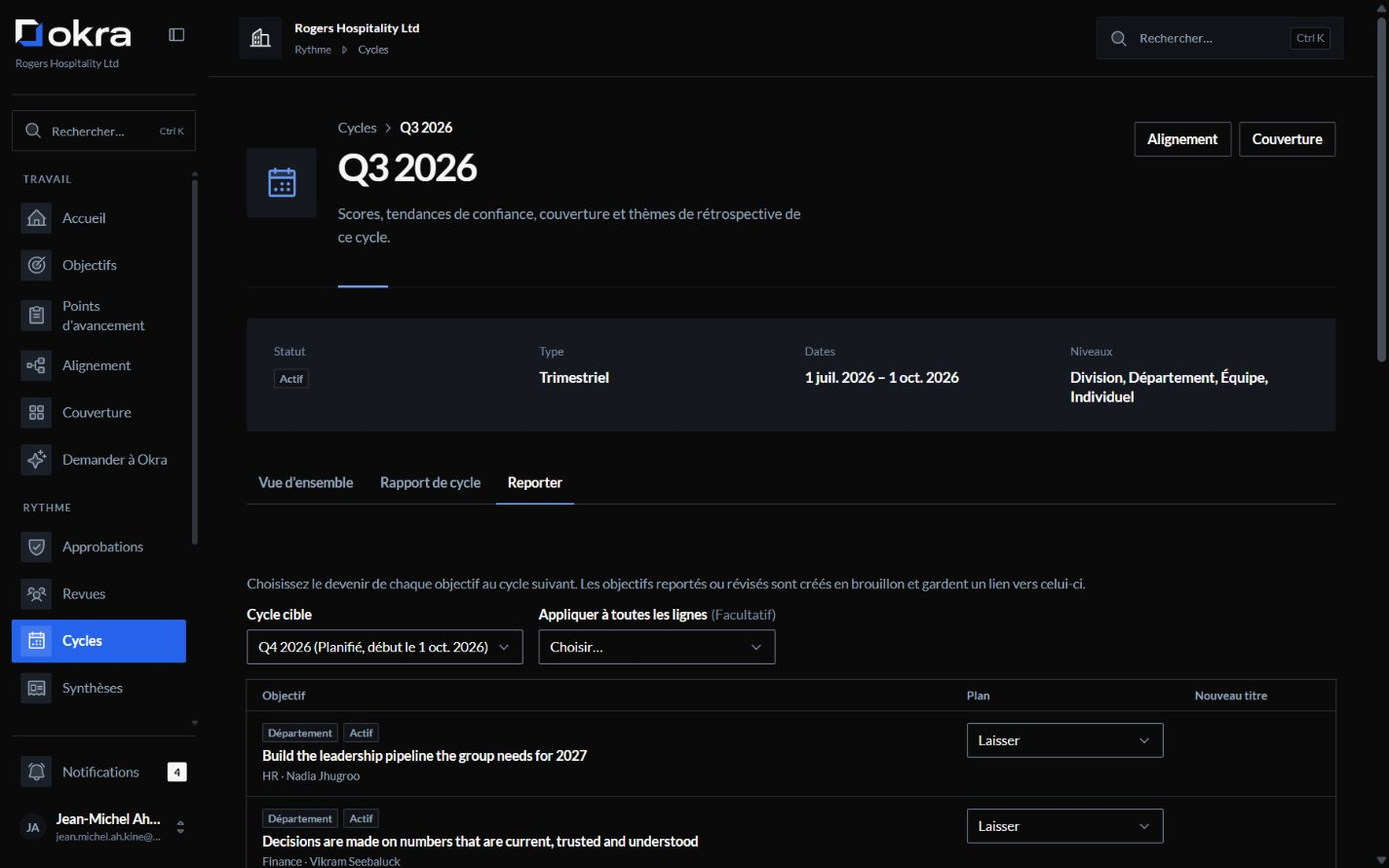Screen dimensions: 1389x868
Task: Click Cycles in the header breadcrumb
Action: [x=373, y=50]
